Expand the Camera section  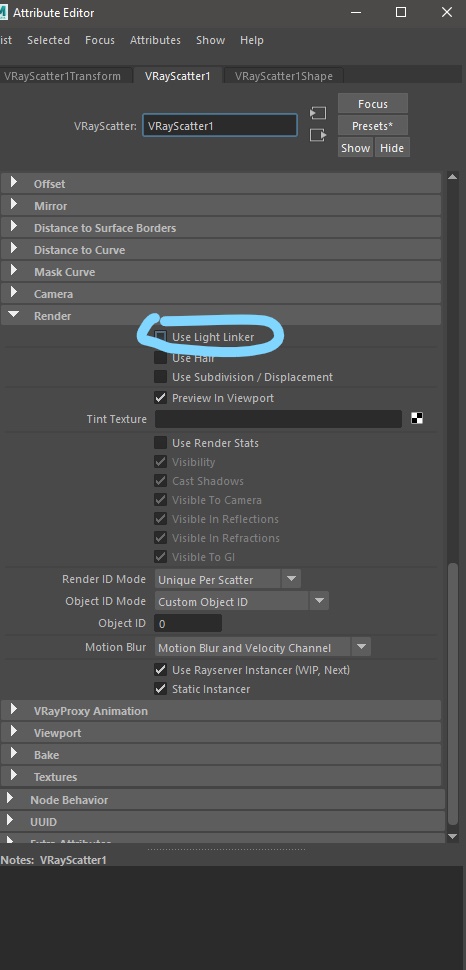click(x=221, y=294)
